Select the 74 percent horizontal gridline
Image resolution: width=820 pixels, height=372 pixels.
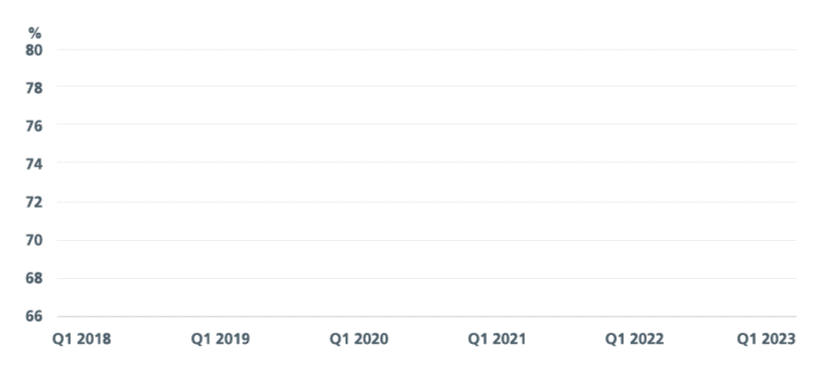pyautogui.click(x=427, y=162)
